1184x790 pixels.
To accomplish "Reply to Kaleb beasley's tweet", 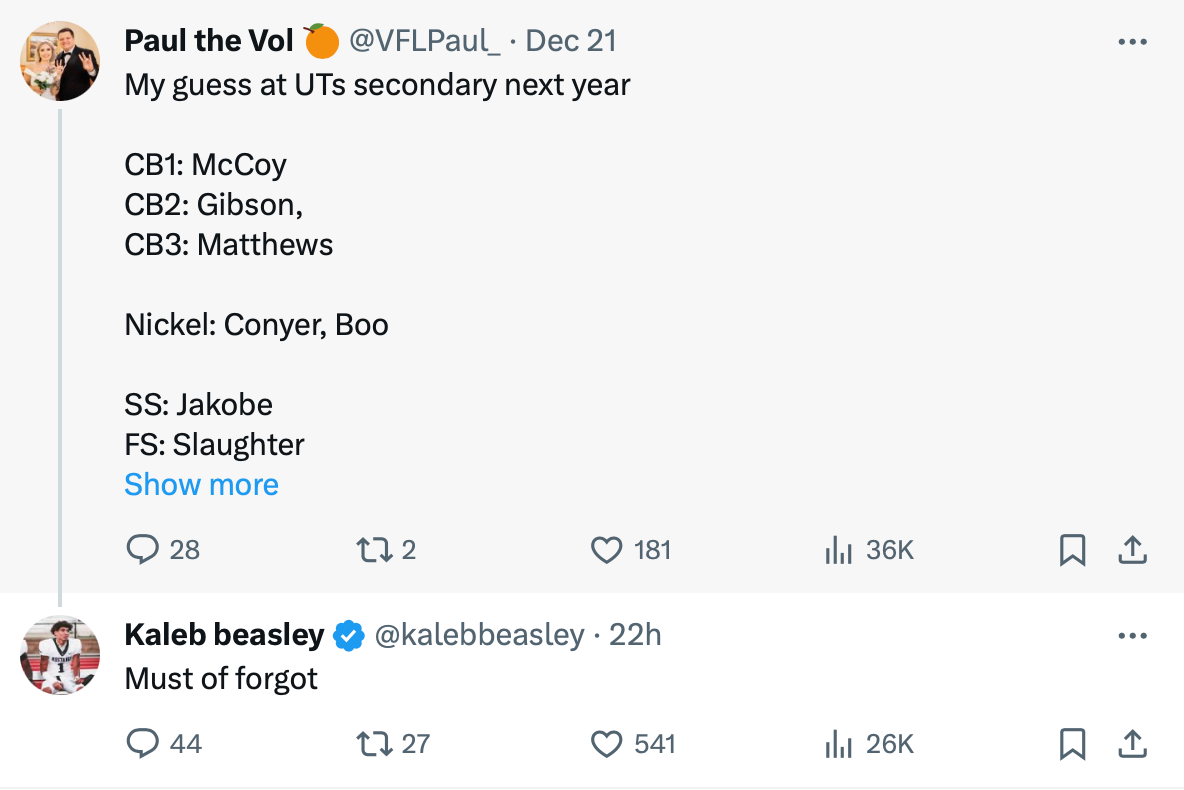I will click(x=144, y=743).
